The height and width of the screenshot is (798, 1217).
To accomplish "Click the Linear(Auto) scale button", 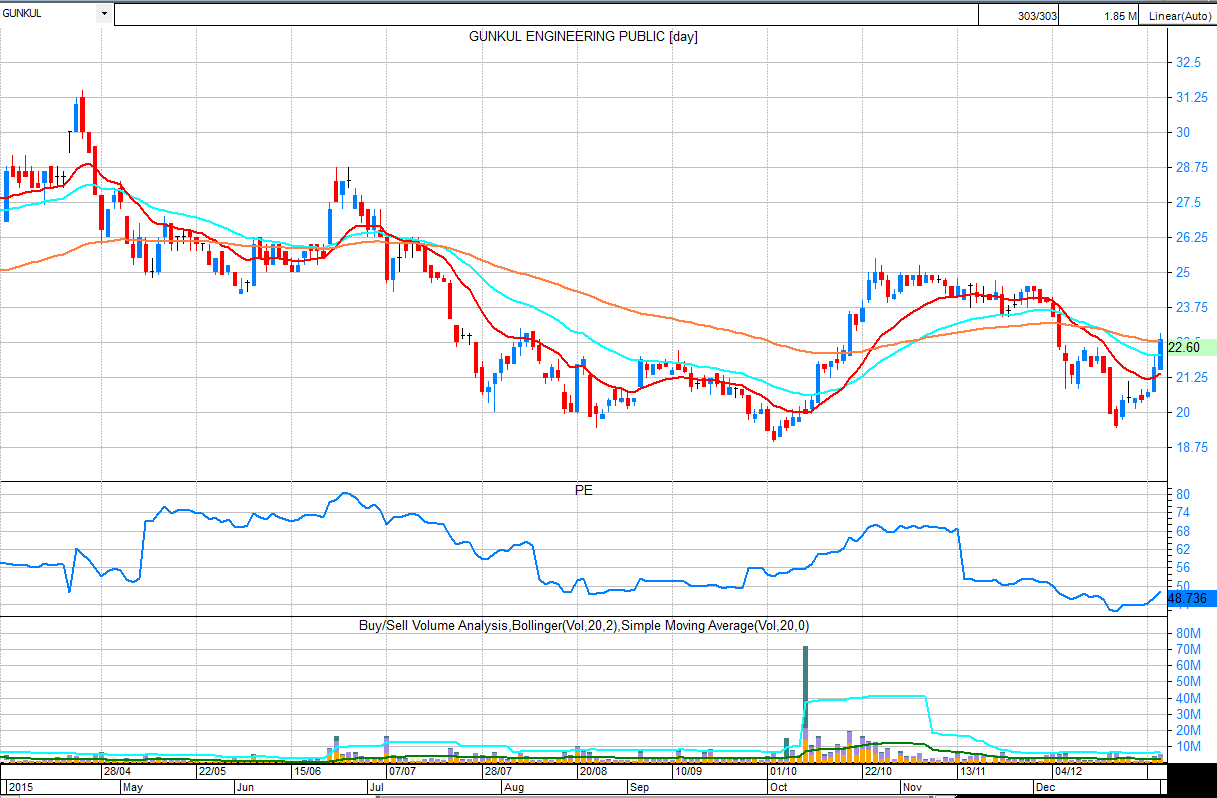I will pos(1180,15).
